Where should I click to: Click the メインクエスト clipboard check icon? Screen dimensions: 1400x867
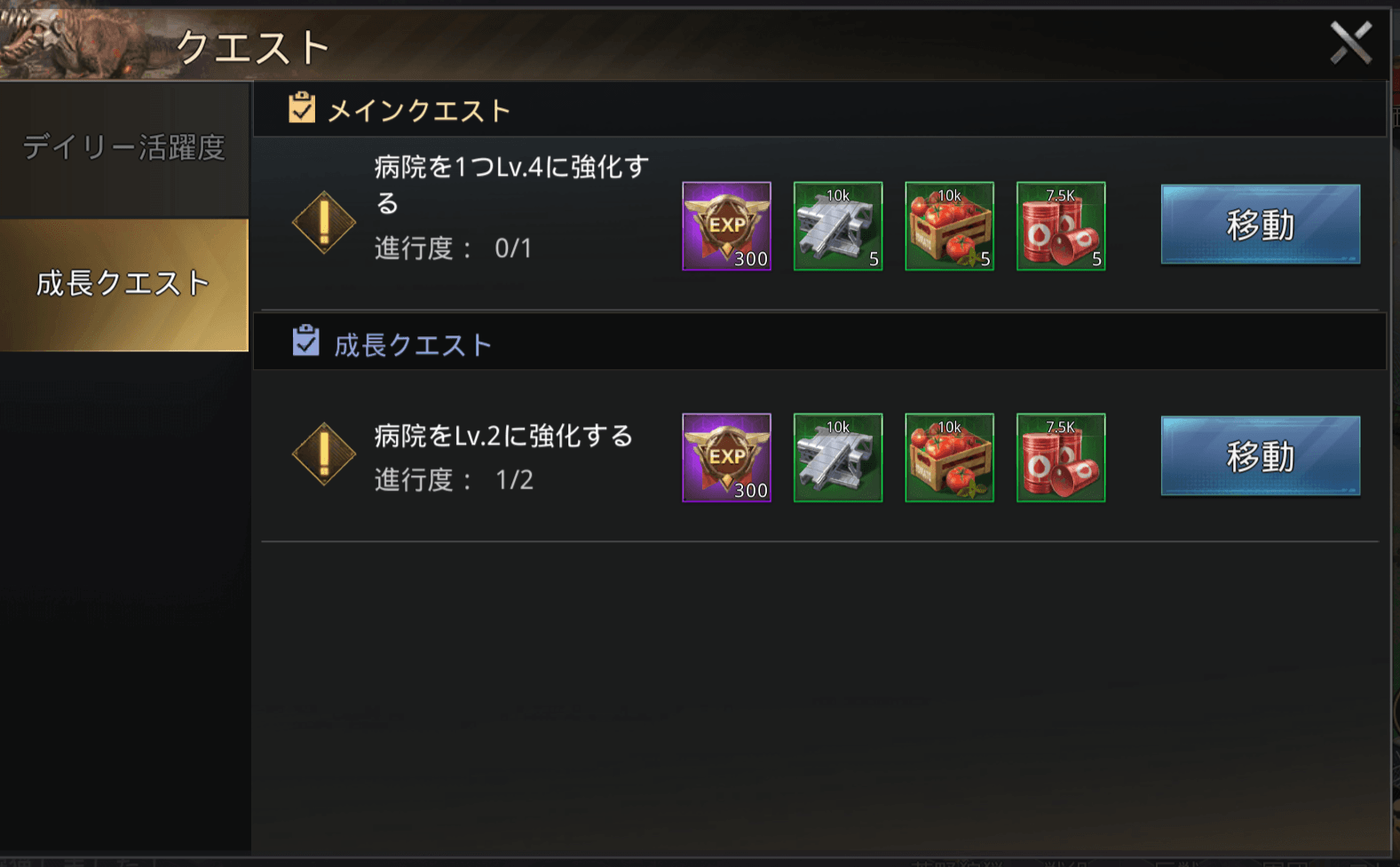click(302, 107)
